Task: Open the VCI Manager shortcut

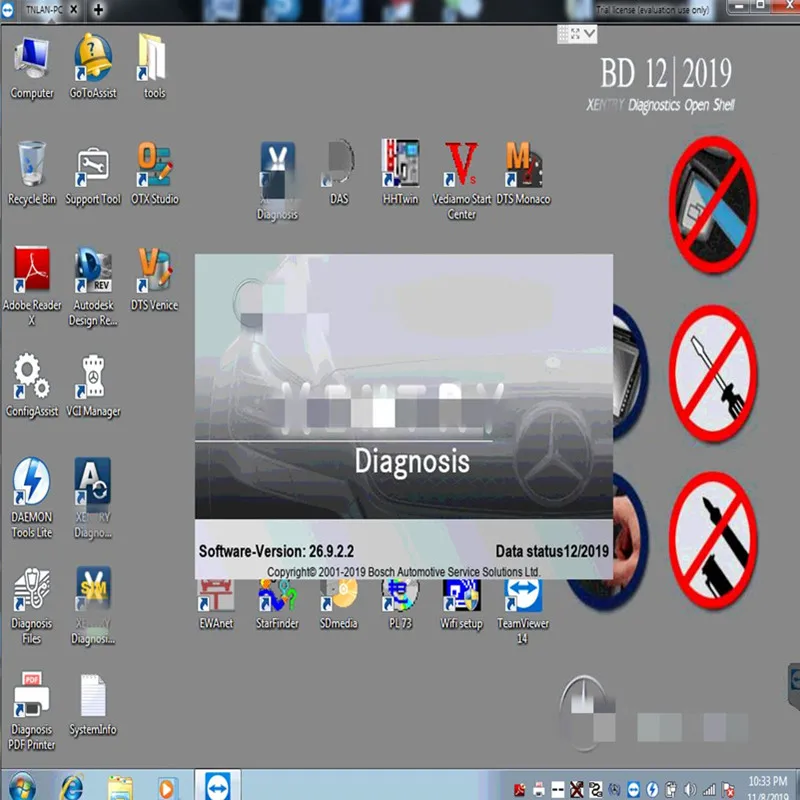Action: point(93,386)
